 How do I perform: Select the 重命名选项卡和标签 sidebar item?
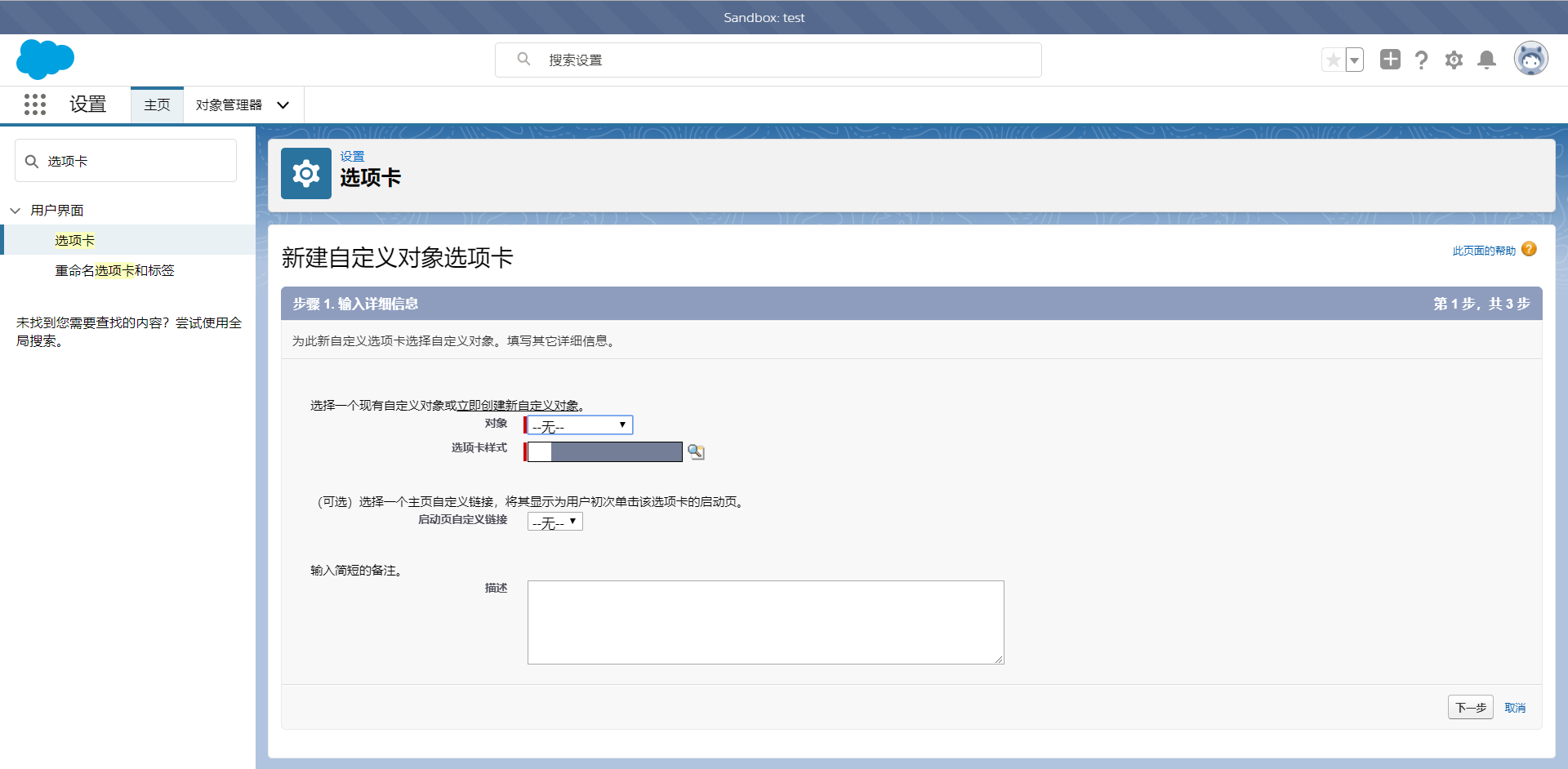[x=114, y=270]
